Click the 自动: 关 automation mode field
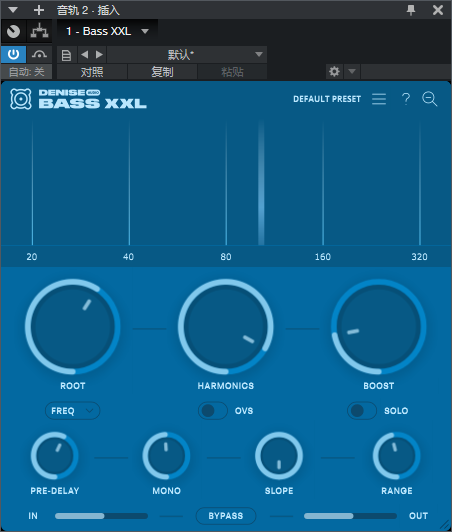 point(26,72)
